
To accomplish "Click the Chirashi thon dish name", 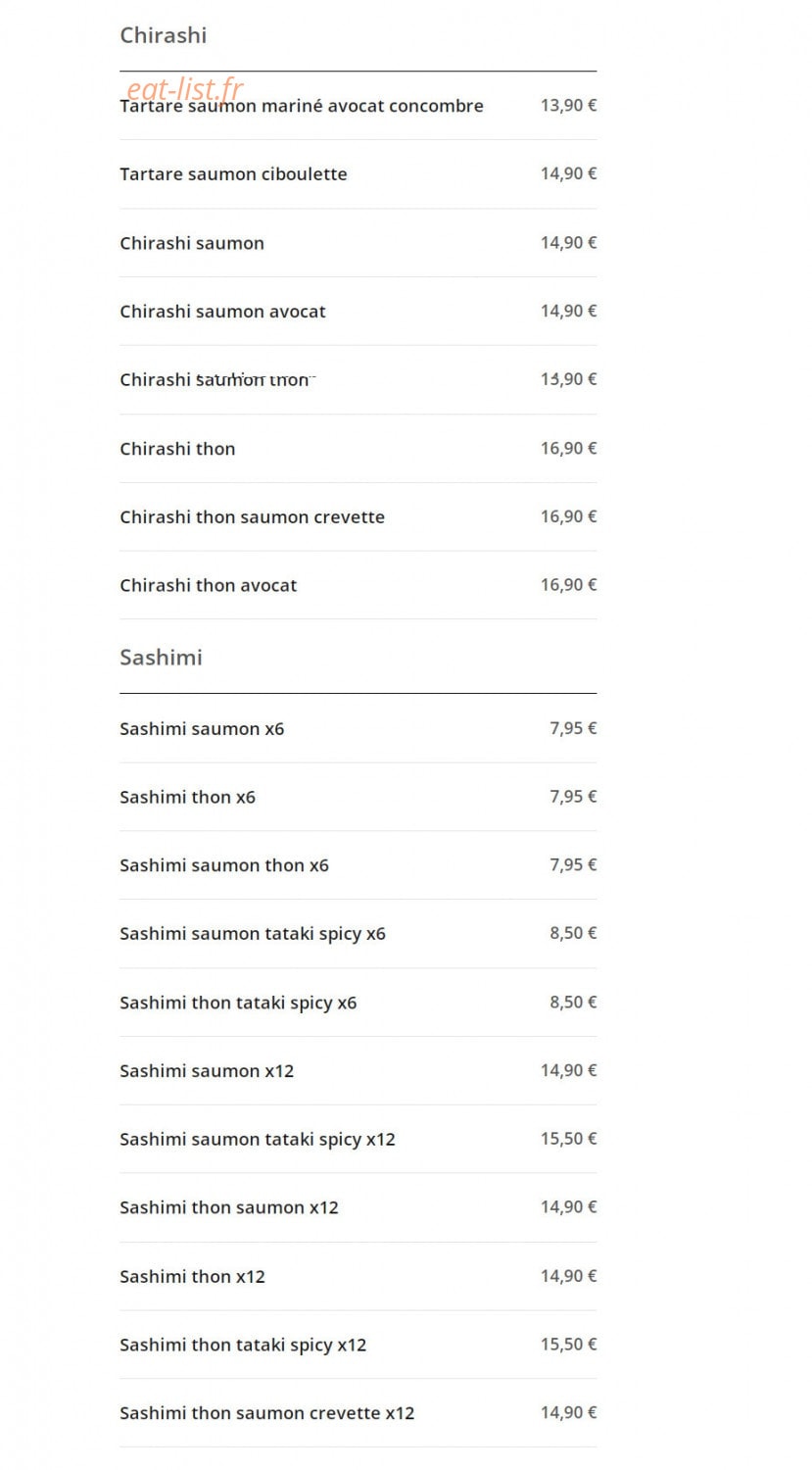I will tap(177, 449).
